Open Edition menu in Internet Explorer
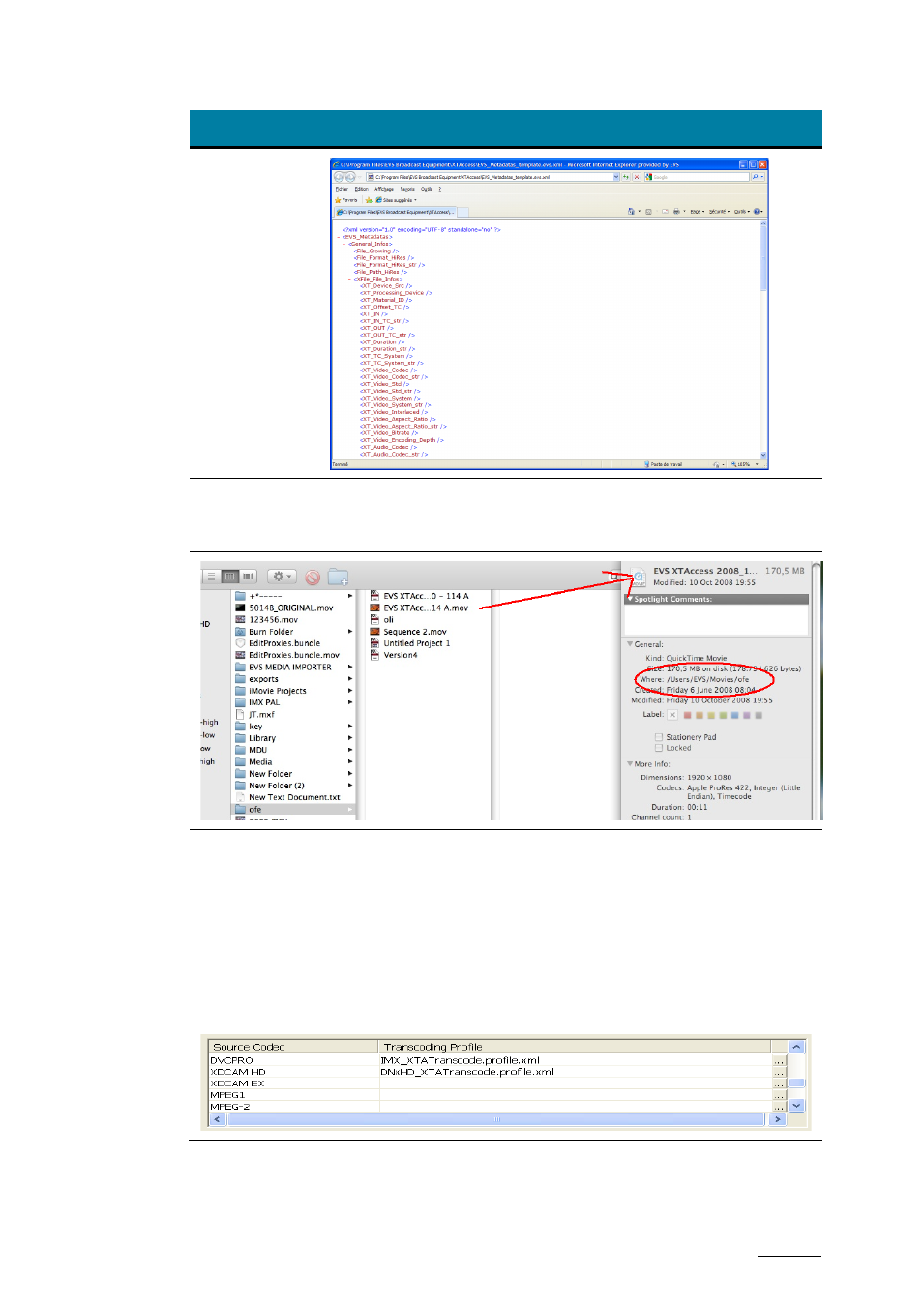924x1306 pixels. coord(362,189)
